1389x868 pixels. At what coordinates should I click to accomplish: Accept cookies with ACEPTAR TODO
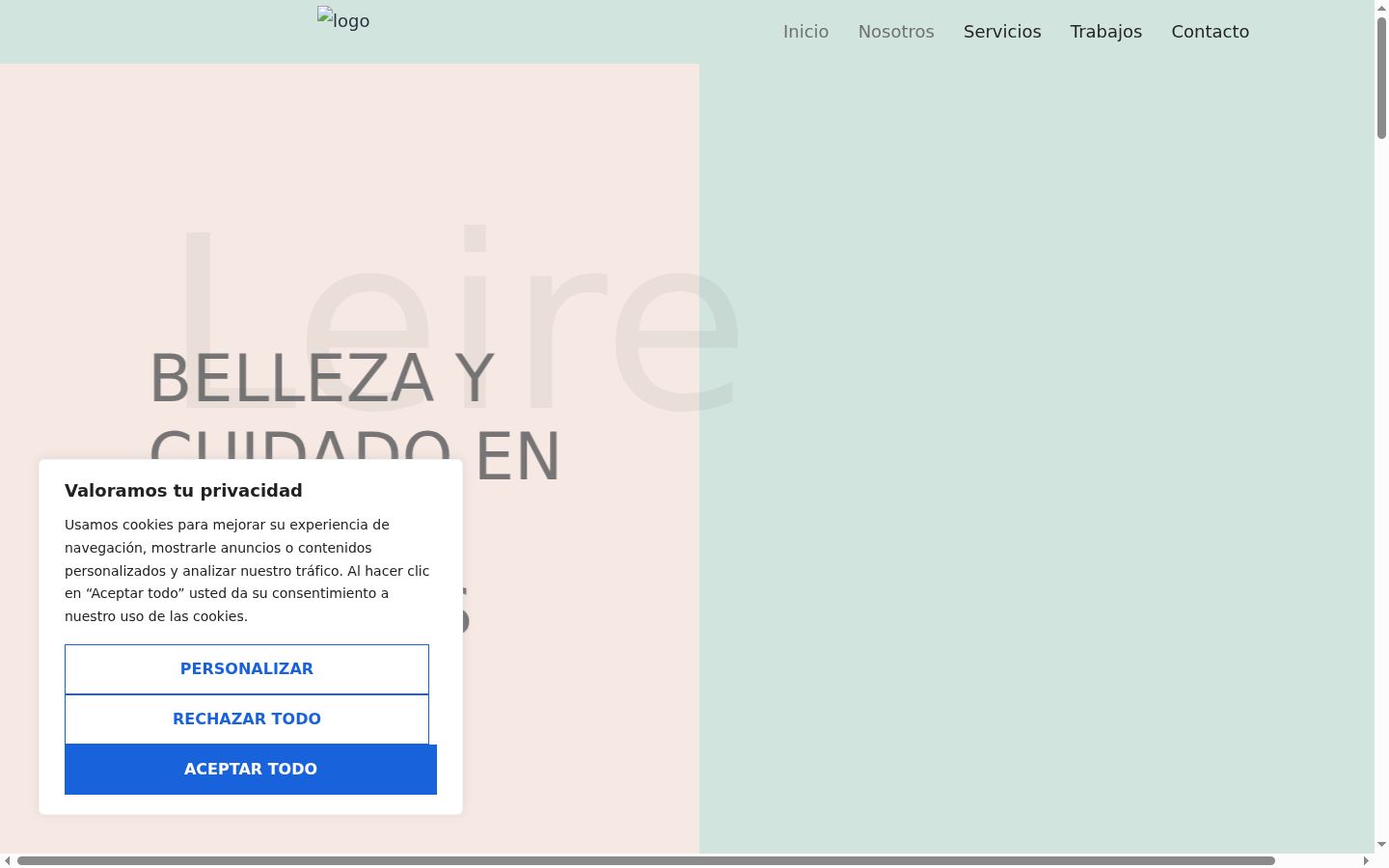click(x=251, y=770)
